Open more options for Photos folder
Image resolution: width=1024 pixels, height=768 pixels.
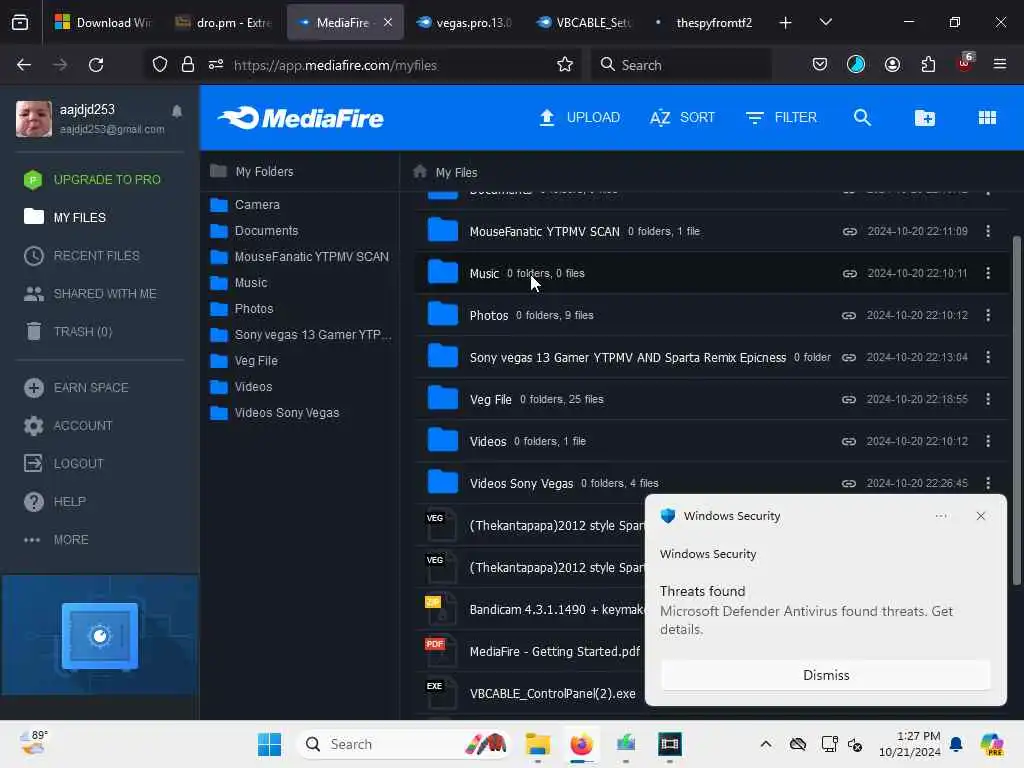click(x=987, y=315)
